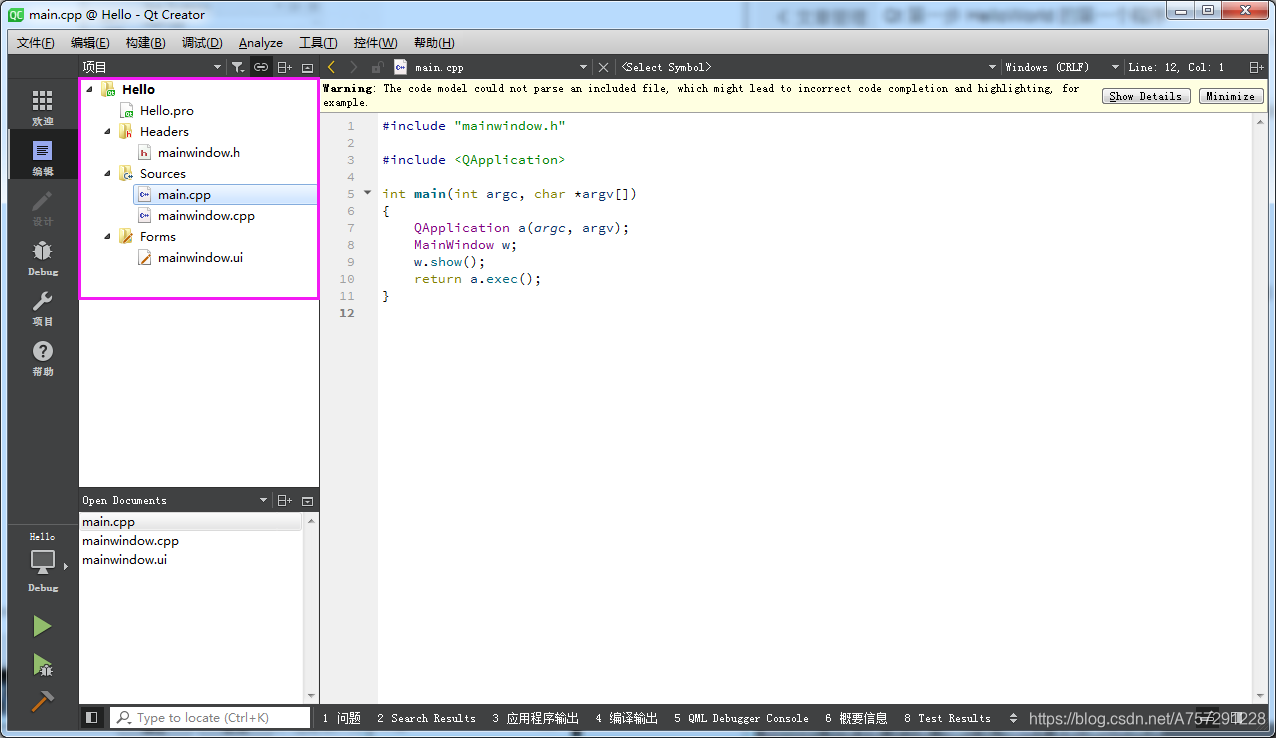Open the Projects (项目) mode in sidebar
Viewport: 1276px width, 738px height.
[x=42, y=307]
